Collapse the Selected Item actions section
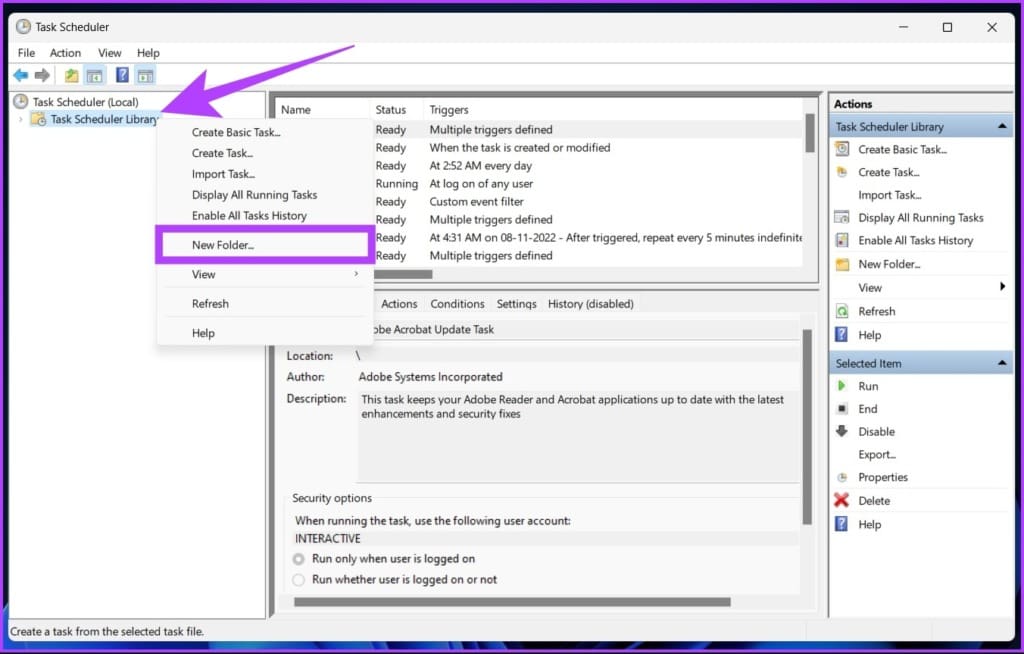This screenshot has width=1024, height=654. point(1002,363)
